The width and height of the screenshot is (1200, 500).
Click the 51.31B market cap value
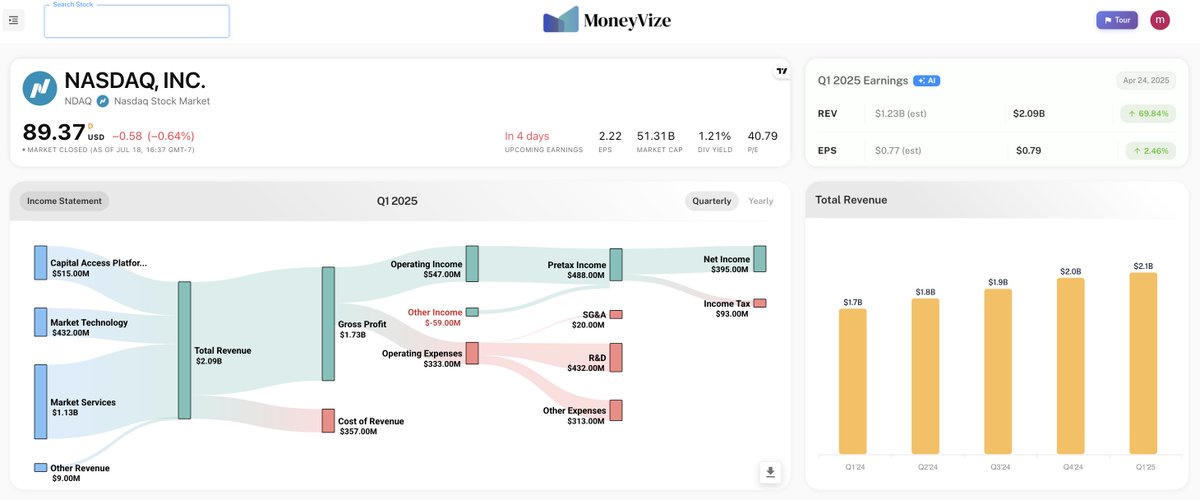coord(656,136)
